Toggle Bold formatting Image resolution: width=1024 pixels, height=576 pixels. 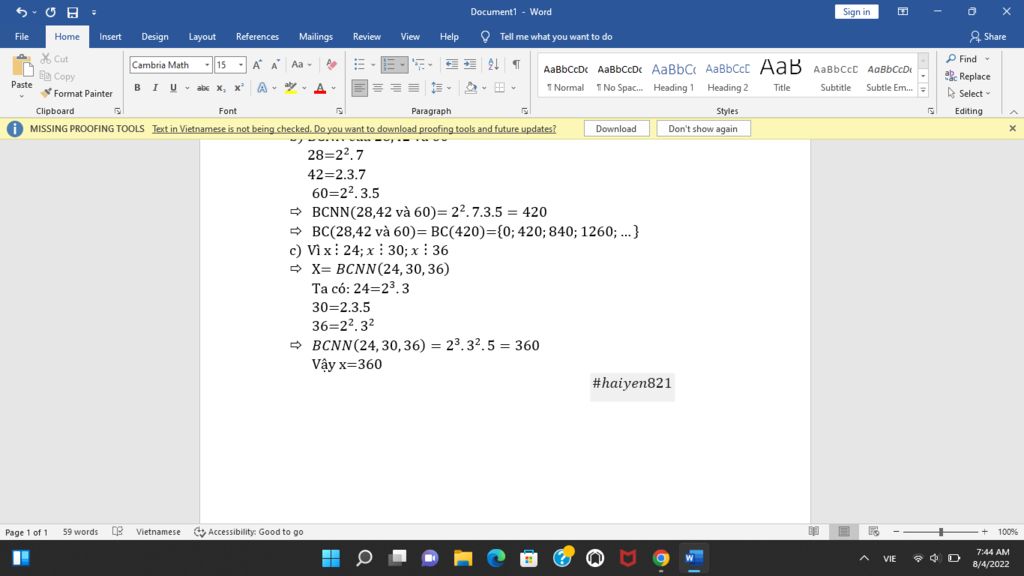click(x=137, y=88)
